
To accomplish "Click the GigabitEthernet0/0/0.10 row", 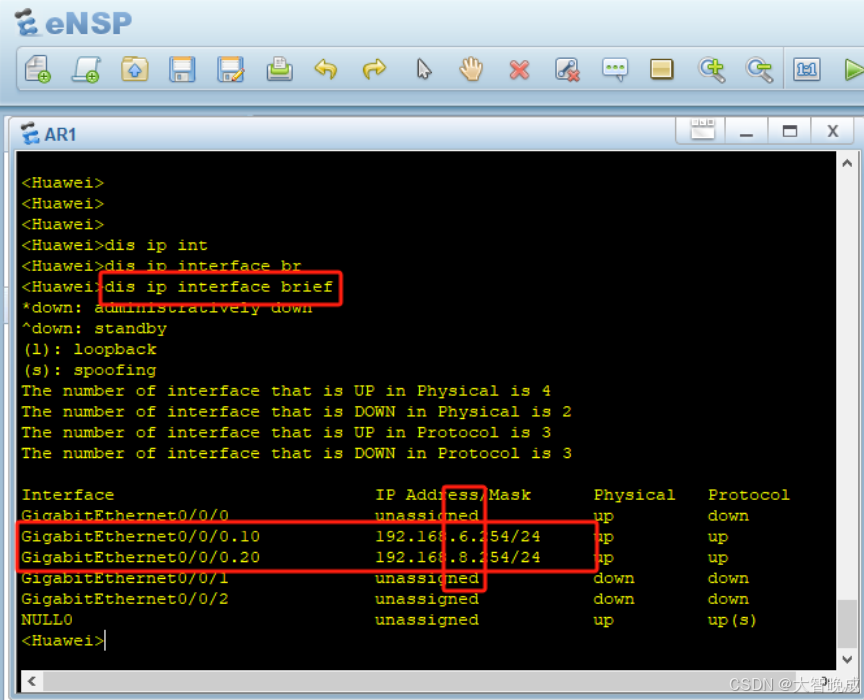I will click(x=375, y=536).
